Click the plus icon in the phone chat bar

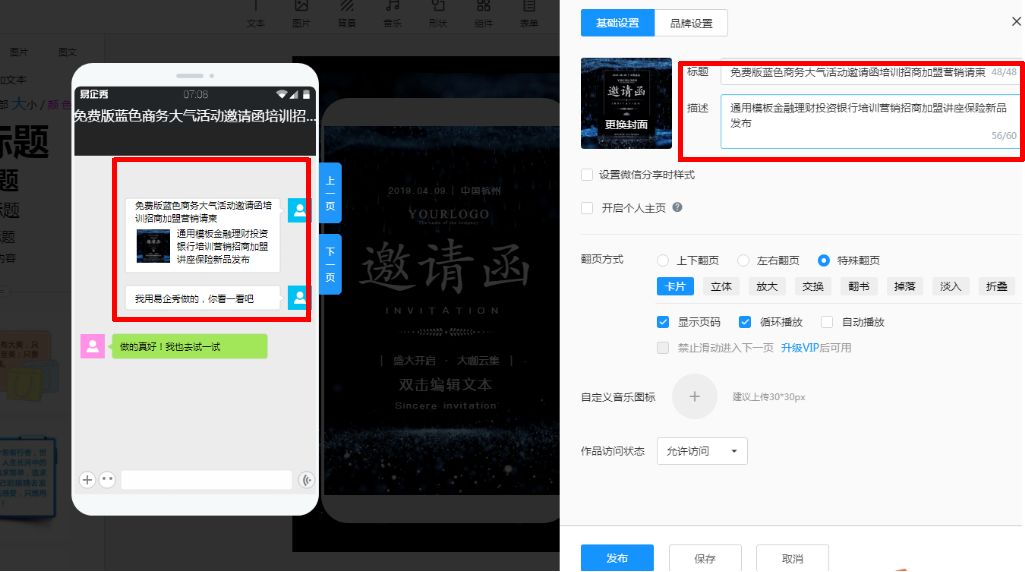(x=87, y=480)
